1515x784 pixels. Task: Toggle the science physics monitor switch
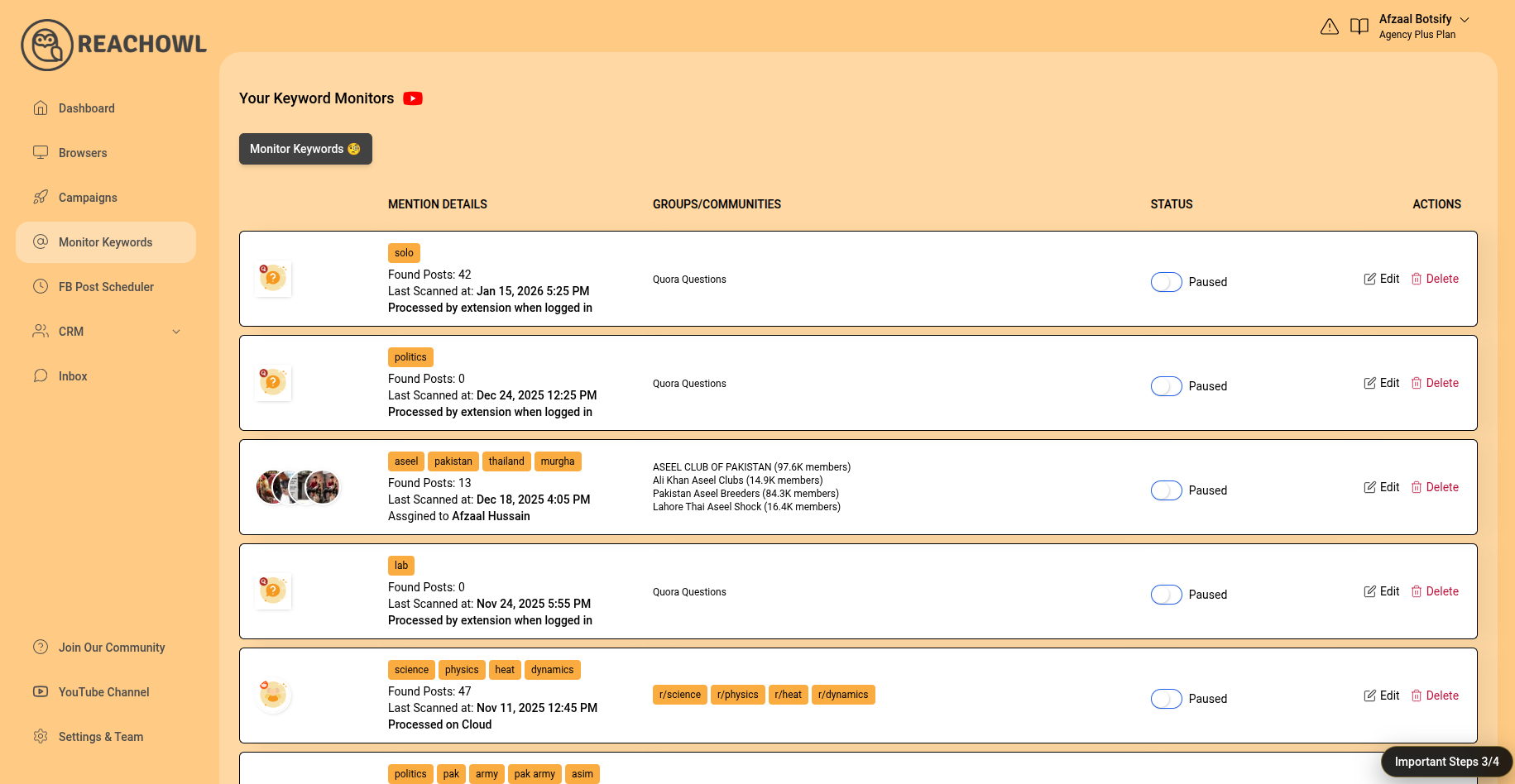point(1167,699)
